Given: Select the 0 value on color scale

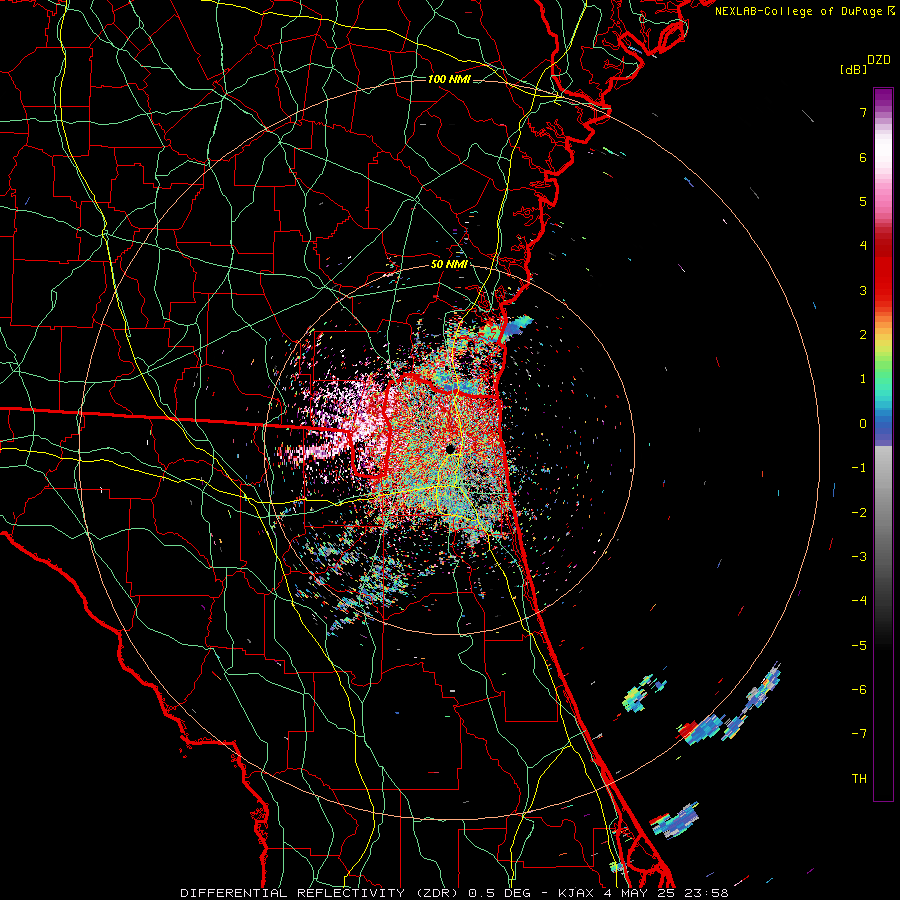Looking at the screenshot, I should tap(863, 423).
